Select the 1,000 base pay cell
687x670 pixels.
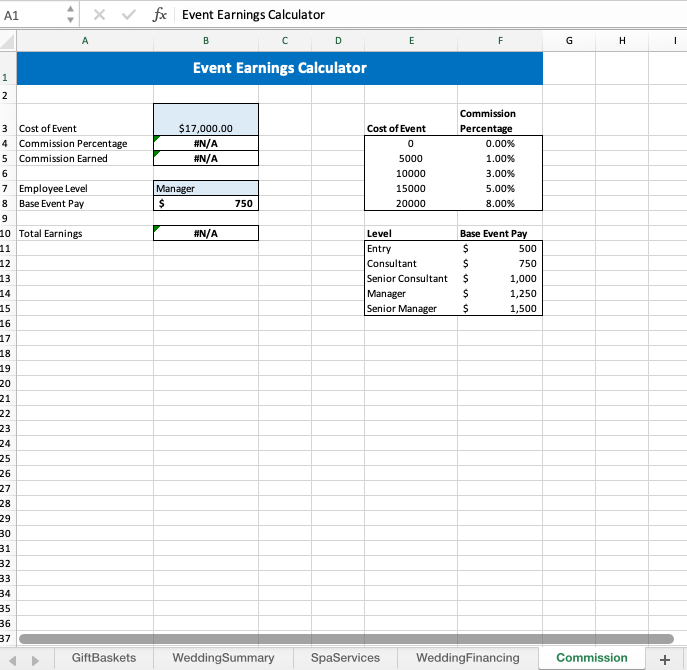(500, 278)
